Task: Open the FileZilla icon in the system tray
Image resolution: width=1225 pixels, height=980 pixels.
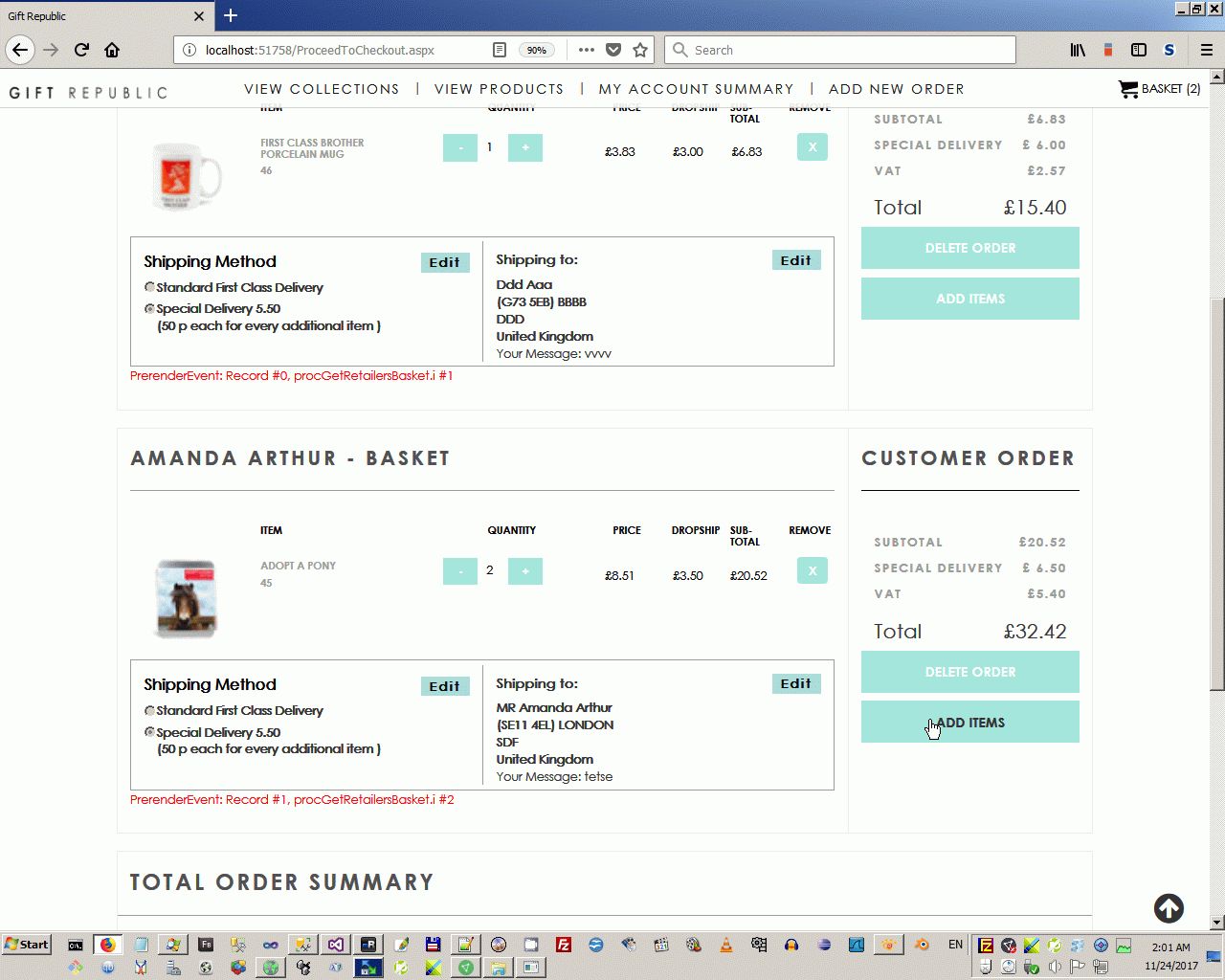Action: (x=986, y=946)
